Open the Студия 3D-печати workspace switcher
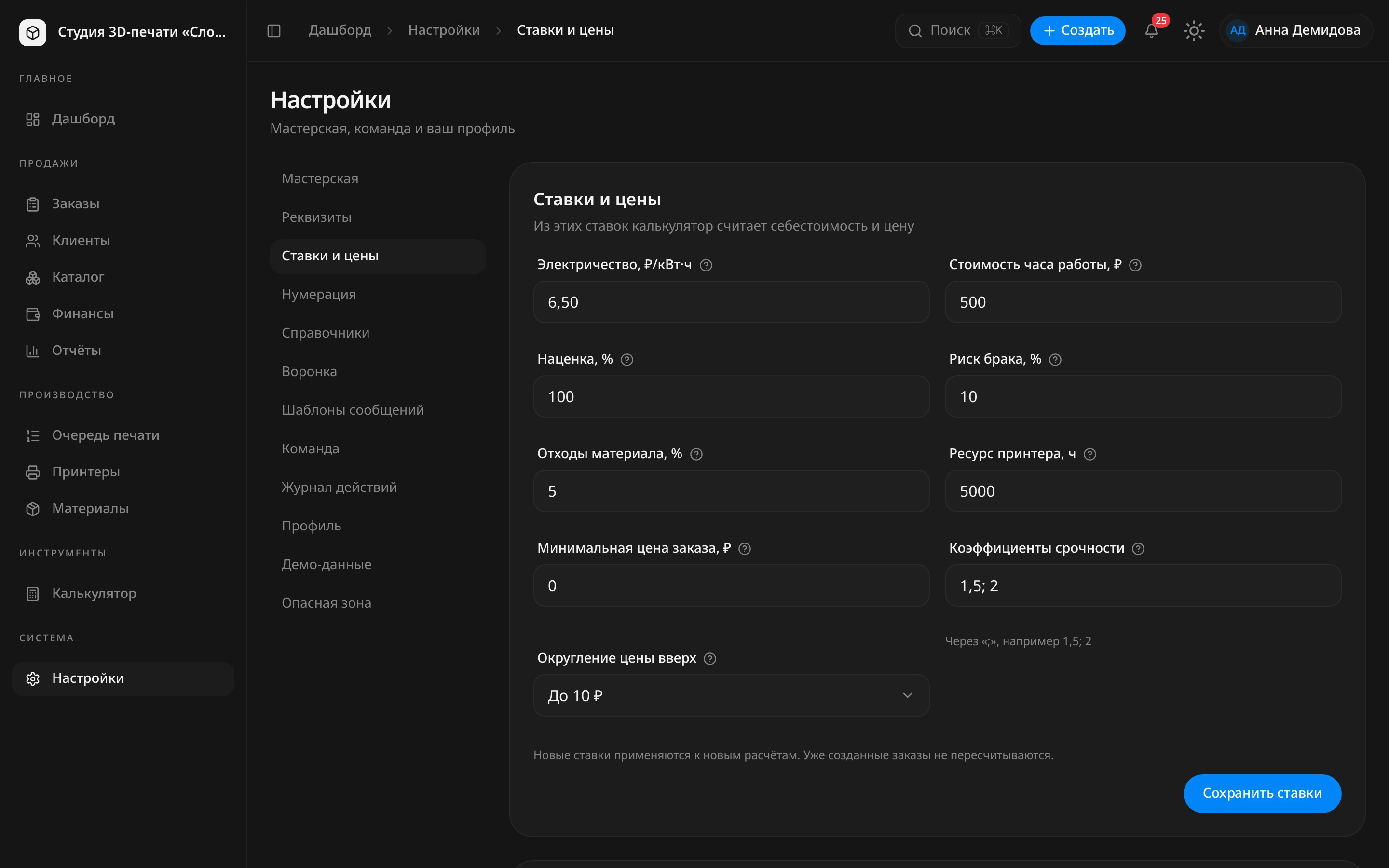The height and width of the screenshot is (868, 1389). click(123, 32)
